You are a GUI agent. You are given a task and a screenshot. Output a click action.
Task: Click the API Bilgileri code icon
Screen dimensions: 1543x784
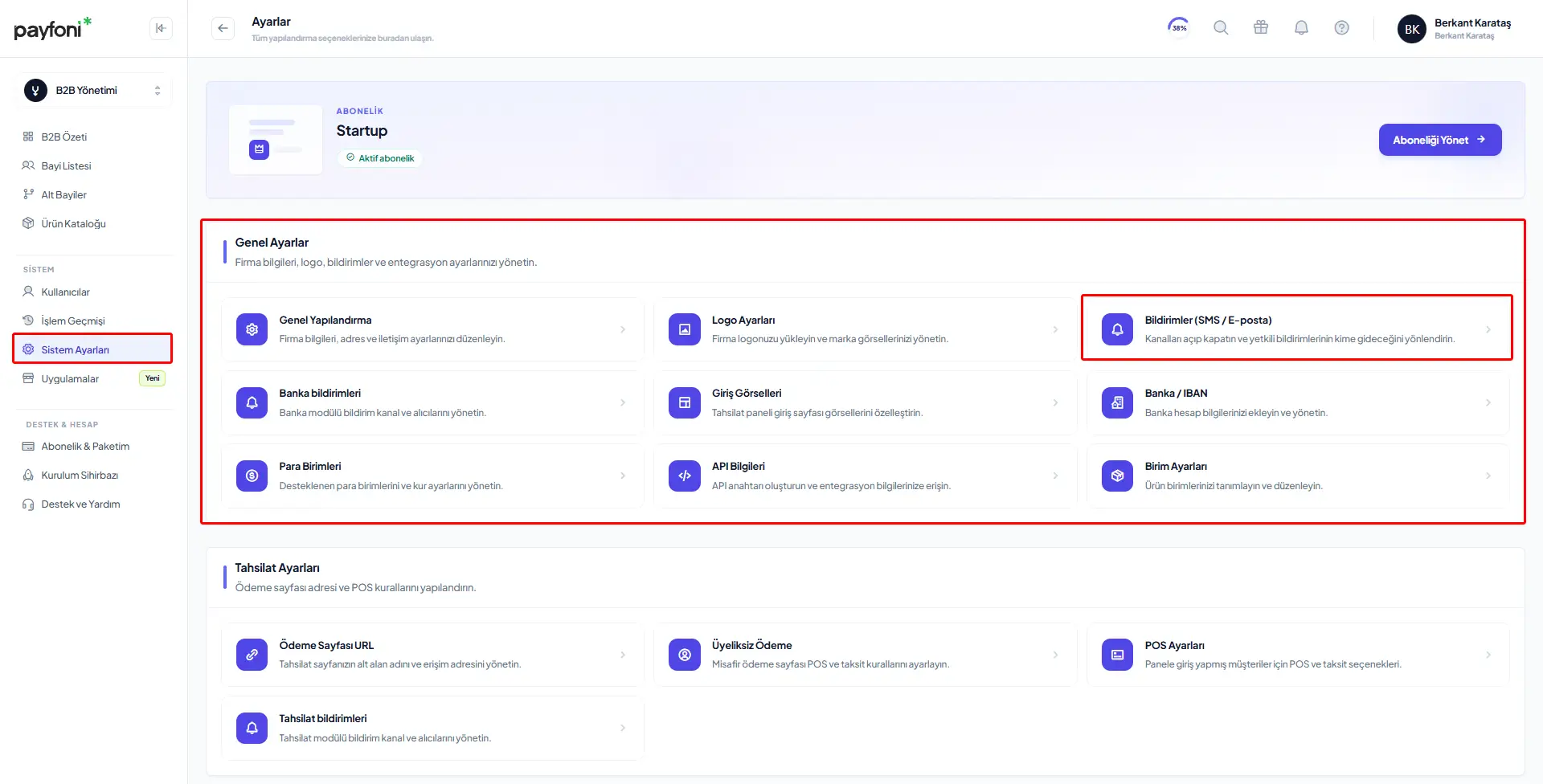(685, 476)
